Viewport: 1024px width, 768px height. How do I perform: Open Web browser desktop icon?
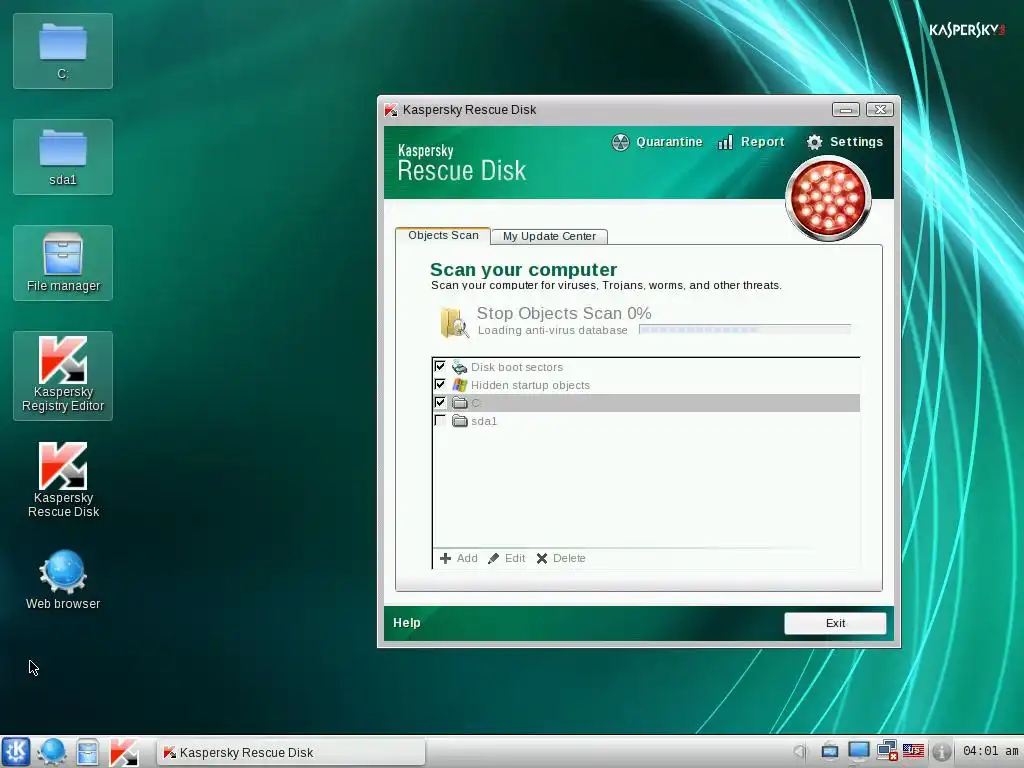click(63, 580)
